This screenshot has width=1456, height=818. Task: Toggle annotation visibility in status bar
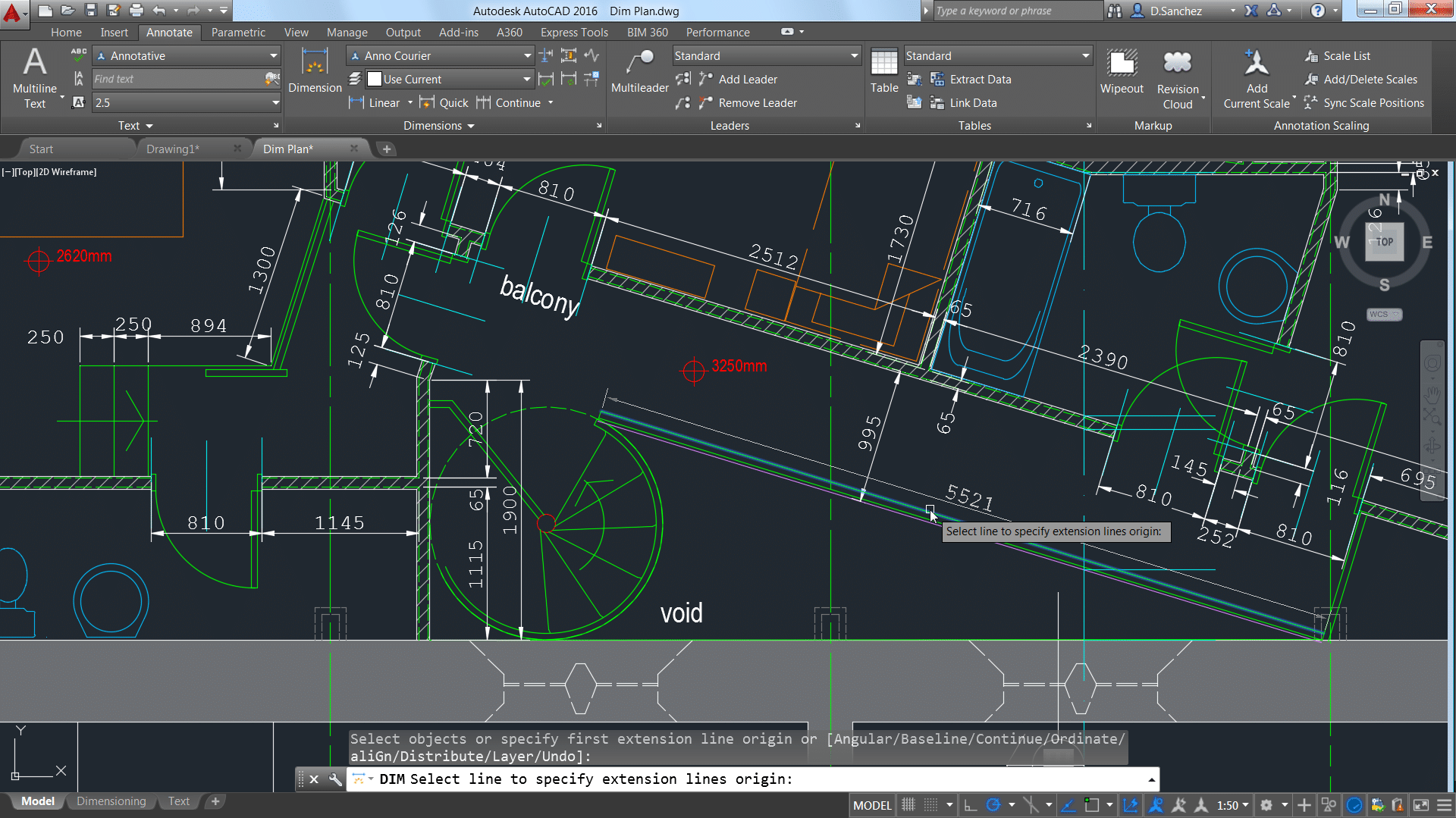coord(1156,805)
